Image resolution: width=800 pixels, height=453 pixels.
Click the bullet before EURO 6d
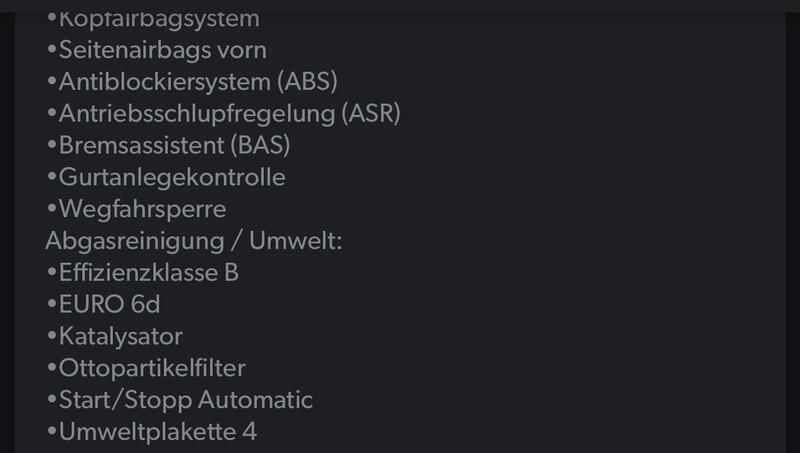(x=52, y=304)
